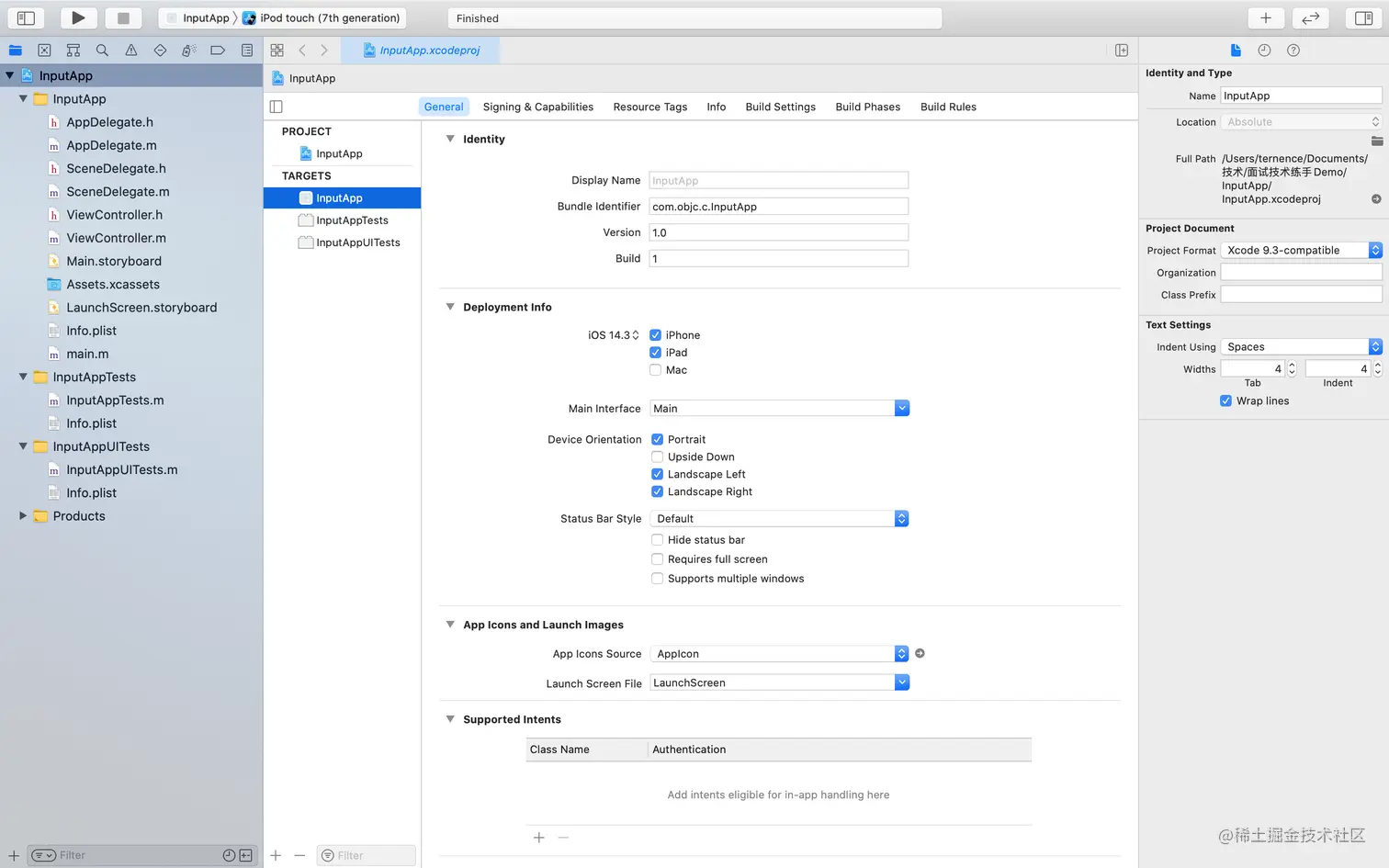The height and width of the screenshot is (868, 1389).
Task: Expand the Products folder
Action: (23, 516)
